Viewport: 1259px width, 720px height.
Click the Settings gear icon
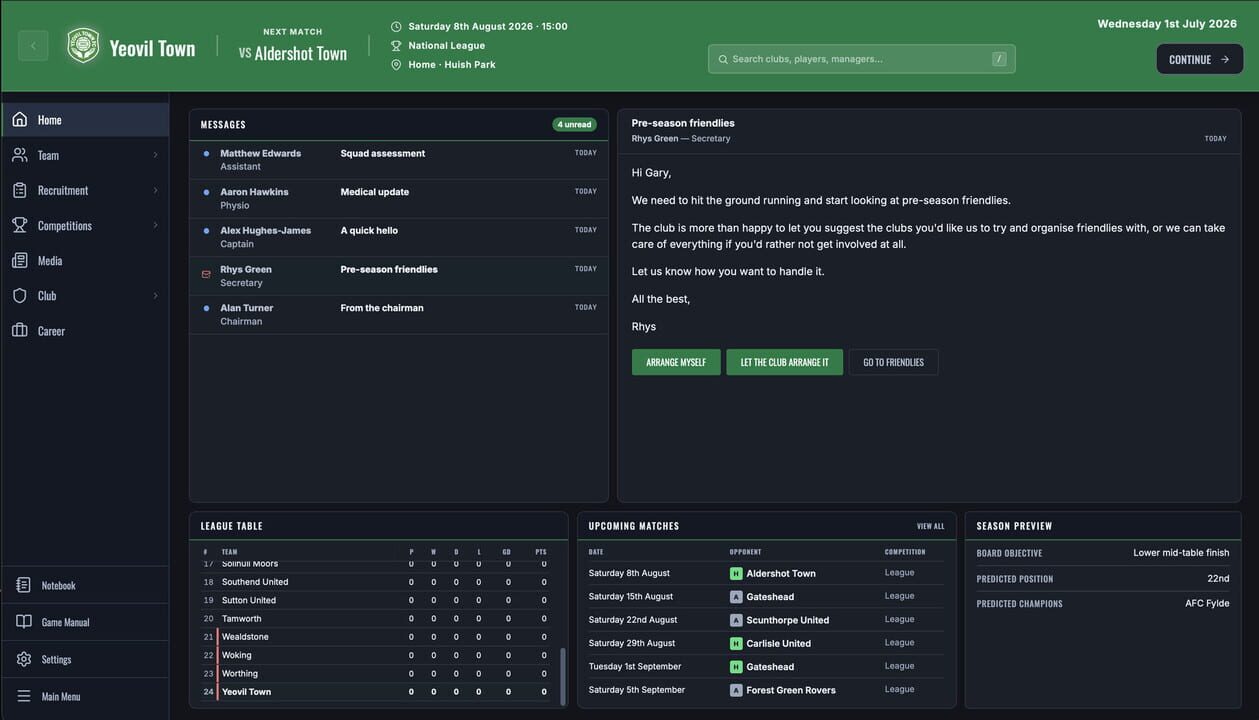click(24, 659)
